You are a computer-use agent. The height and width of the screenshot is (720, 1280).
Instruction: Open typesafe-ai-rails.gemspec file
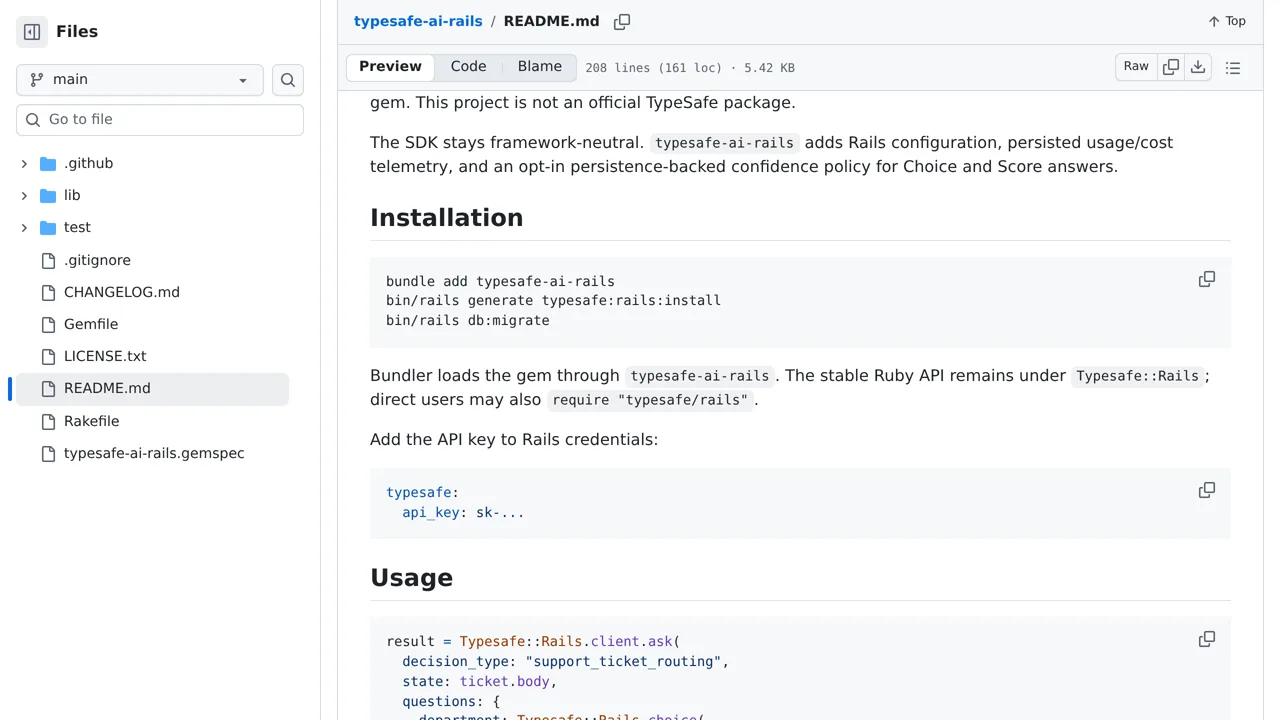tap(154, 453)
